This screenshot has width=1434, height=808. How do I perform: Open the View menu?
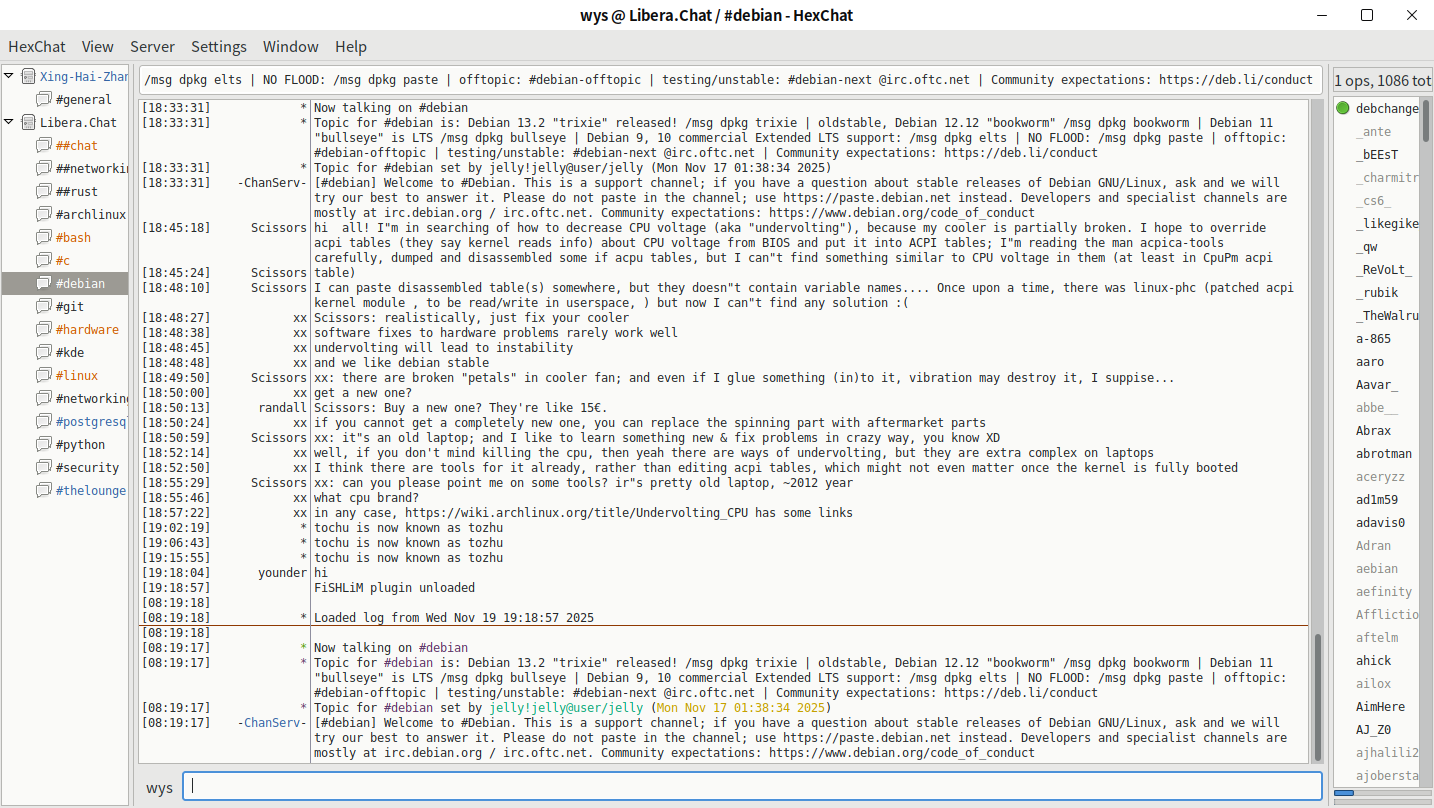pyautogui.click(x=98, y=46)
